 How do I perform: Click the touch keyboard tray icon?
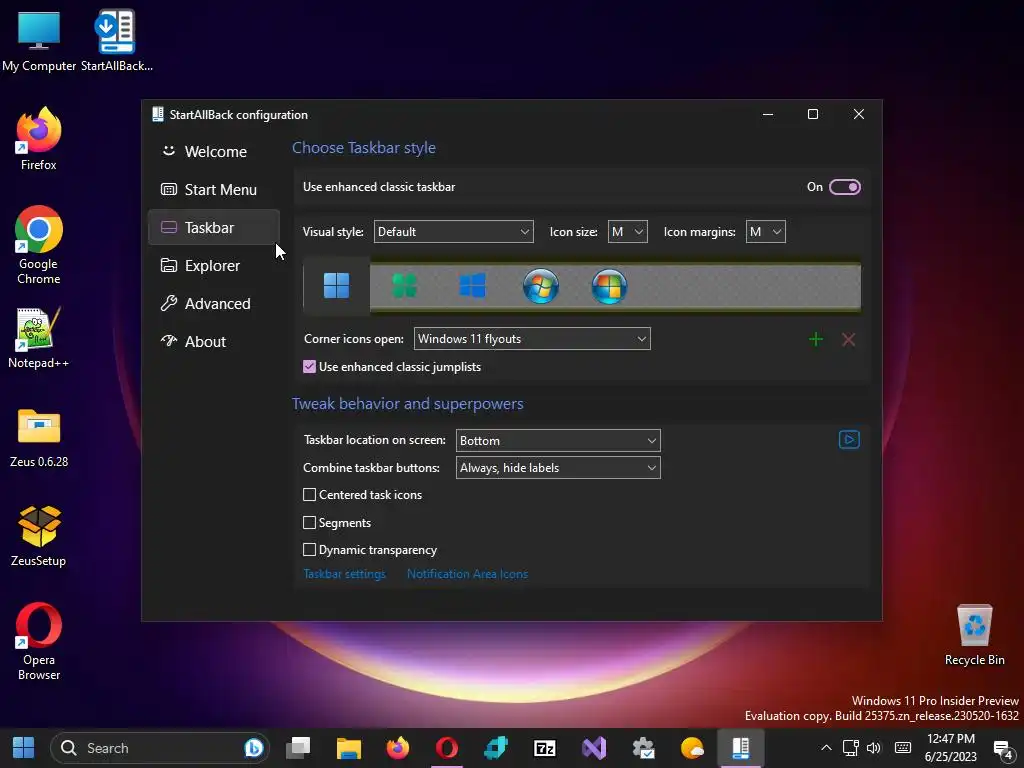point(903,748)
